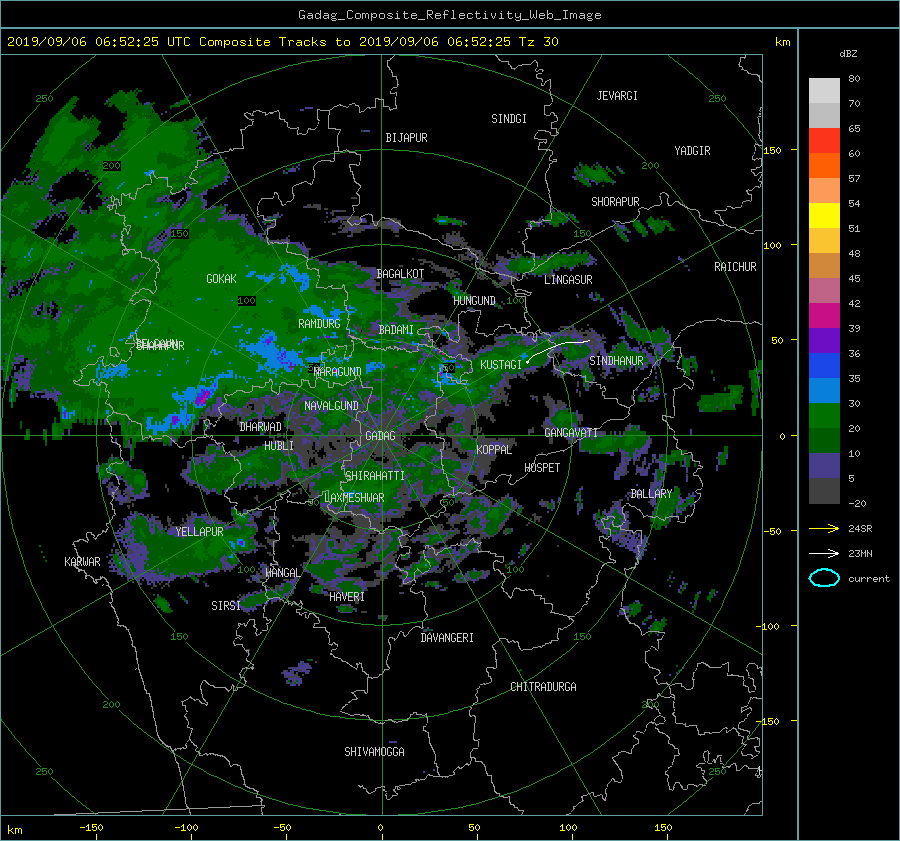Click the UTC Composite Tracks timestamp header
900x841 pixels.
point(282,42)
